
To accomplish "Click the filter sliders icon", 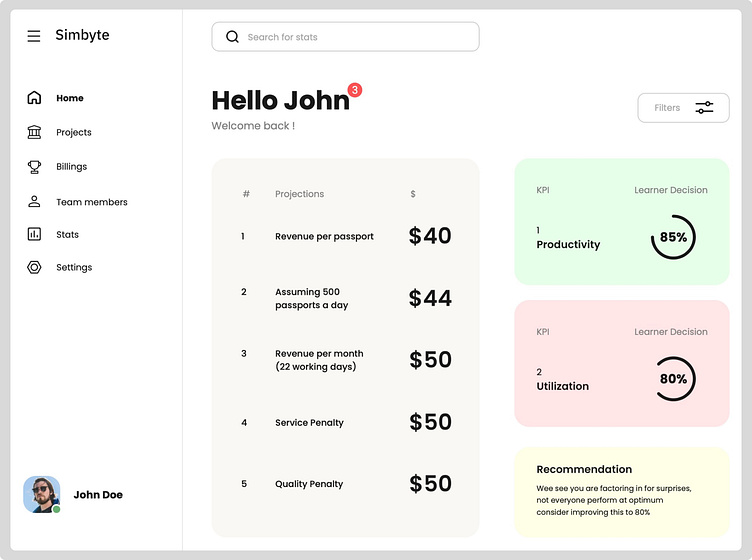I will click(704, 107).
